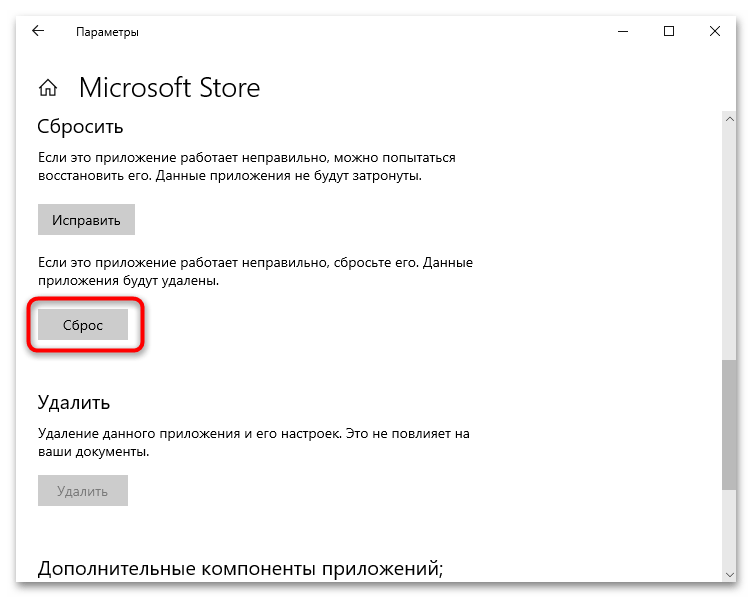Click the scrollbar up arrow

pyautogui.click(x=729, y=119)
